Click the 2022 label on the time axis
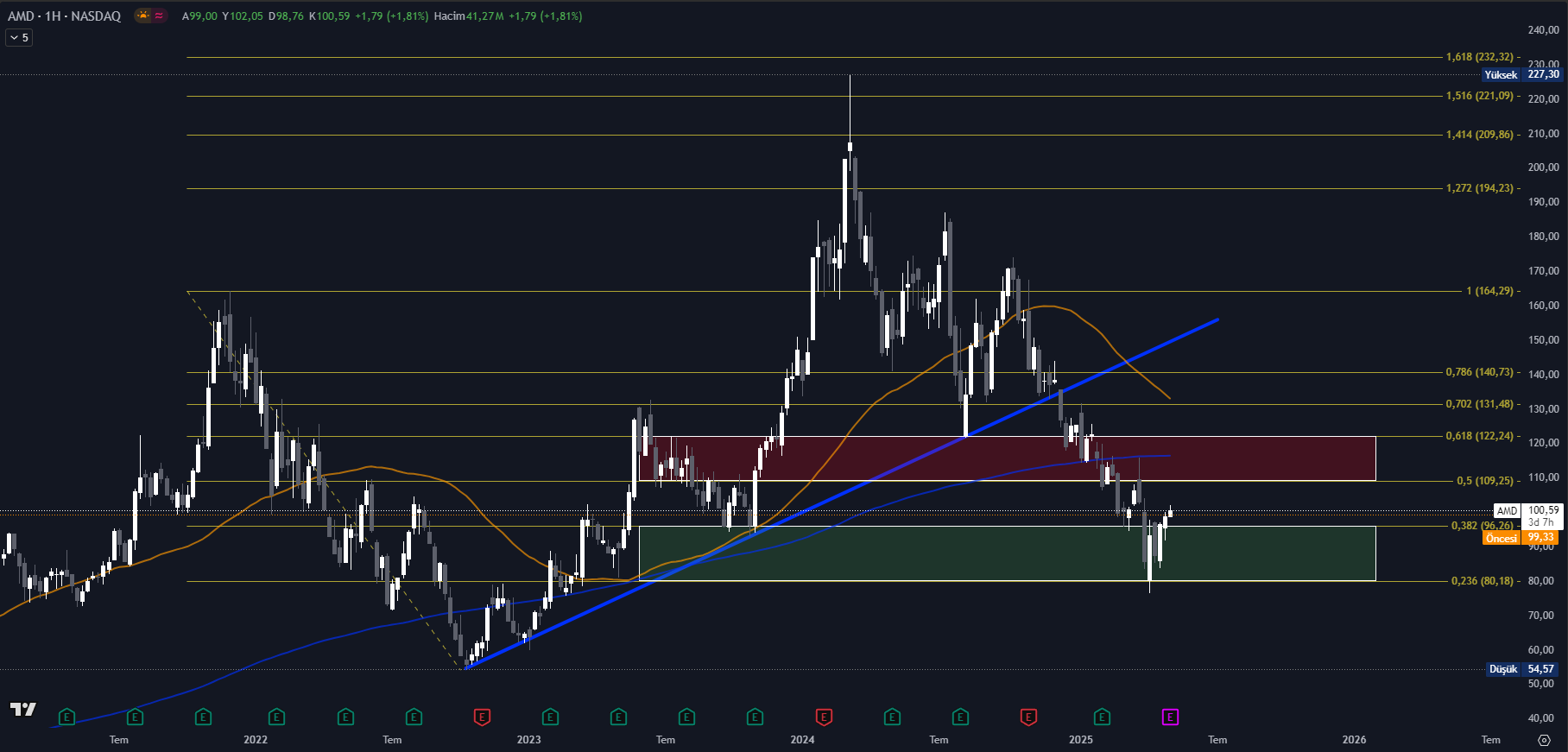The image size is (1568, 752). tap(256, 740)
